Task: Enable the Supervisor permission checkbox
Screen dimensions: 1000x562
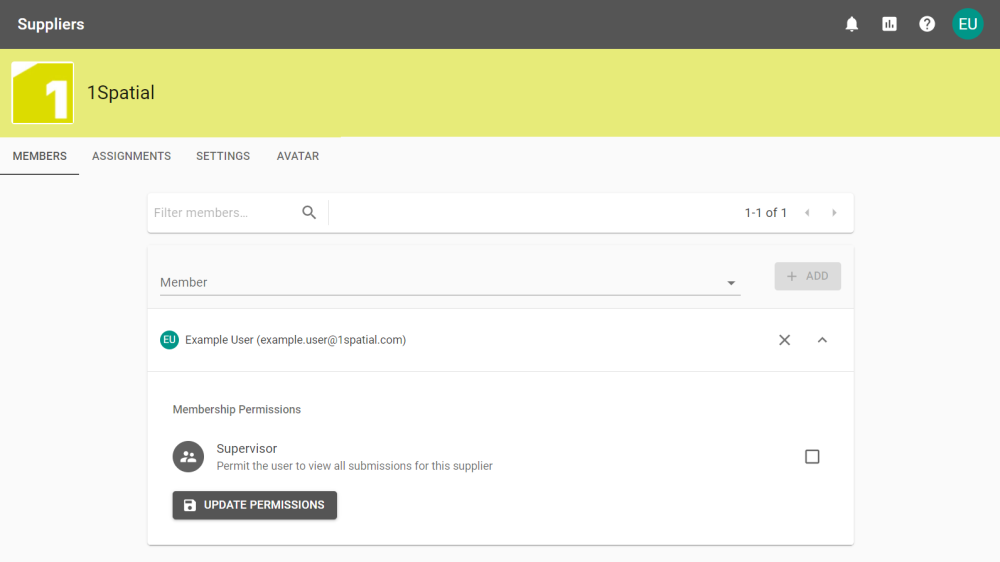Action: tap(812, 457)
